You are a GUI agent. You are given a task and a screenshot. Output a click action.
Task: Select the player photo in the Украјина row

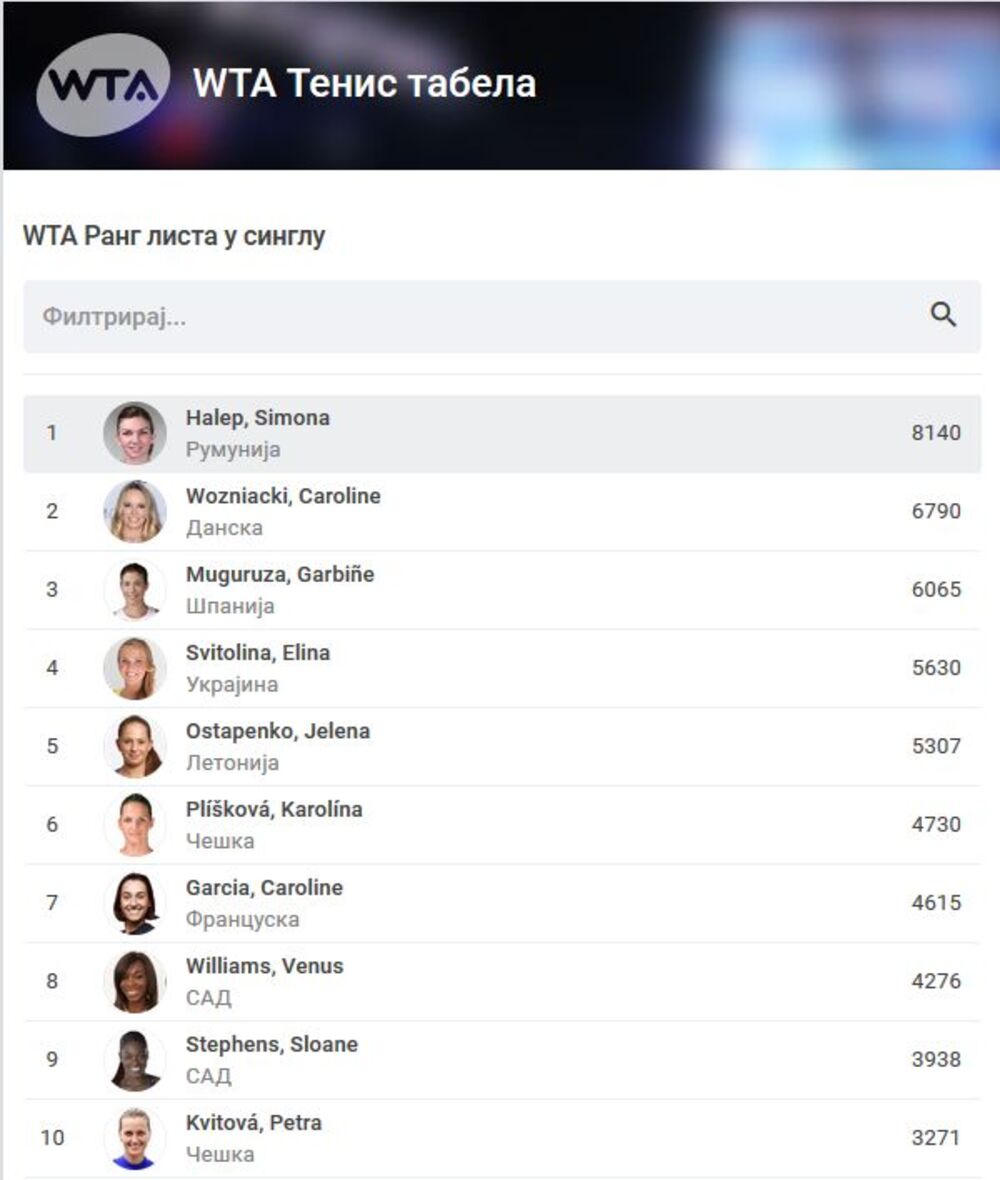(x=135, y=668)
